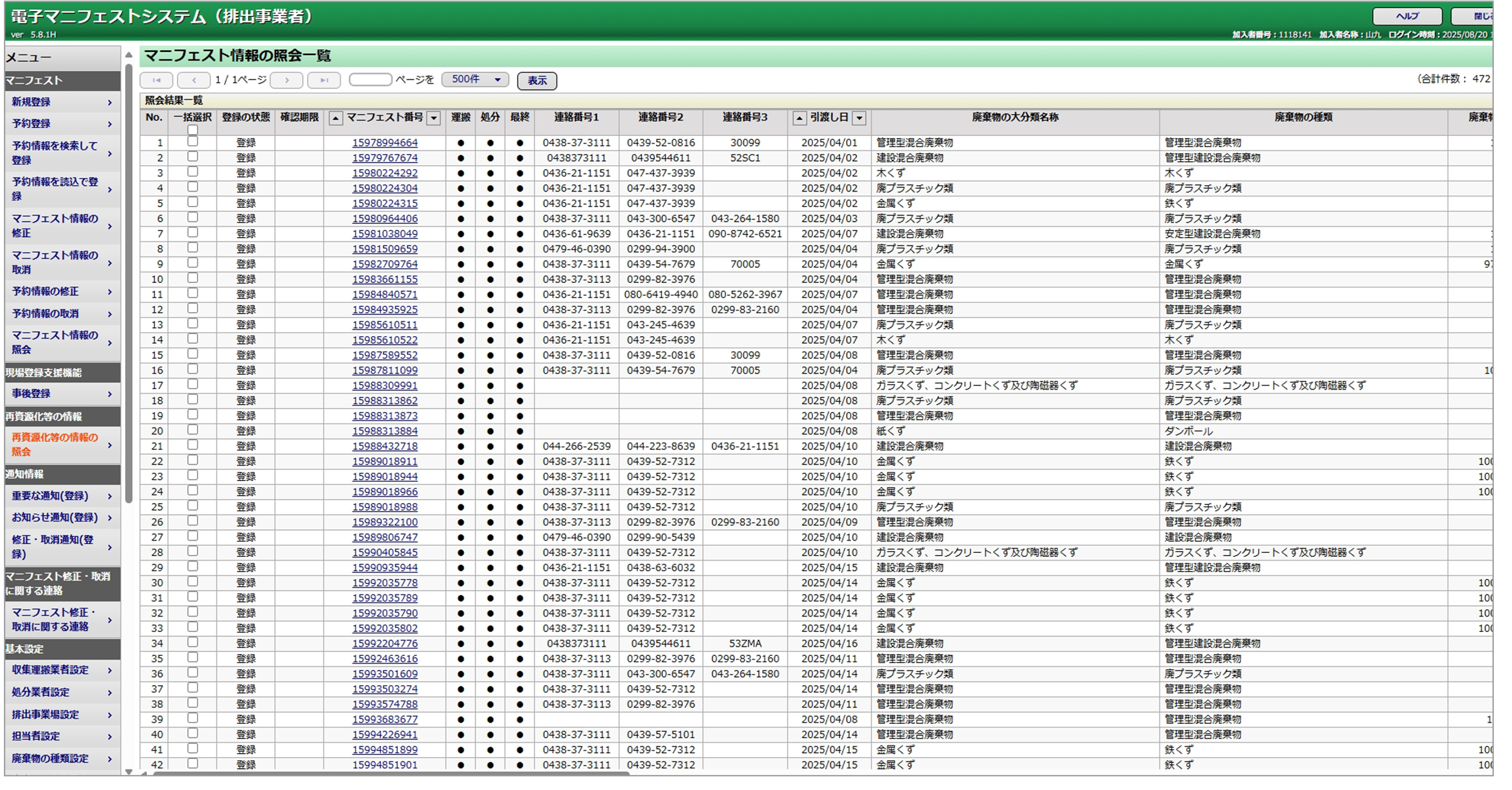This screenshot has height=790, width=1512.
Task: Sort マニフェスト番号 descending with down arrow
Action: (x=434, y=118)
